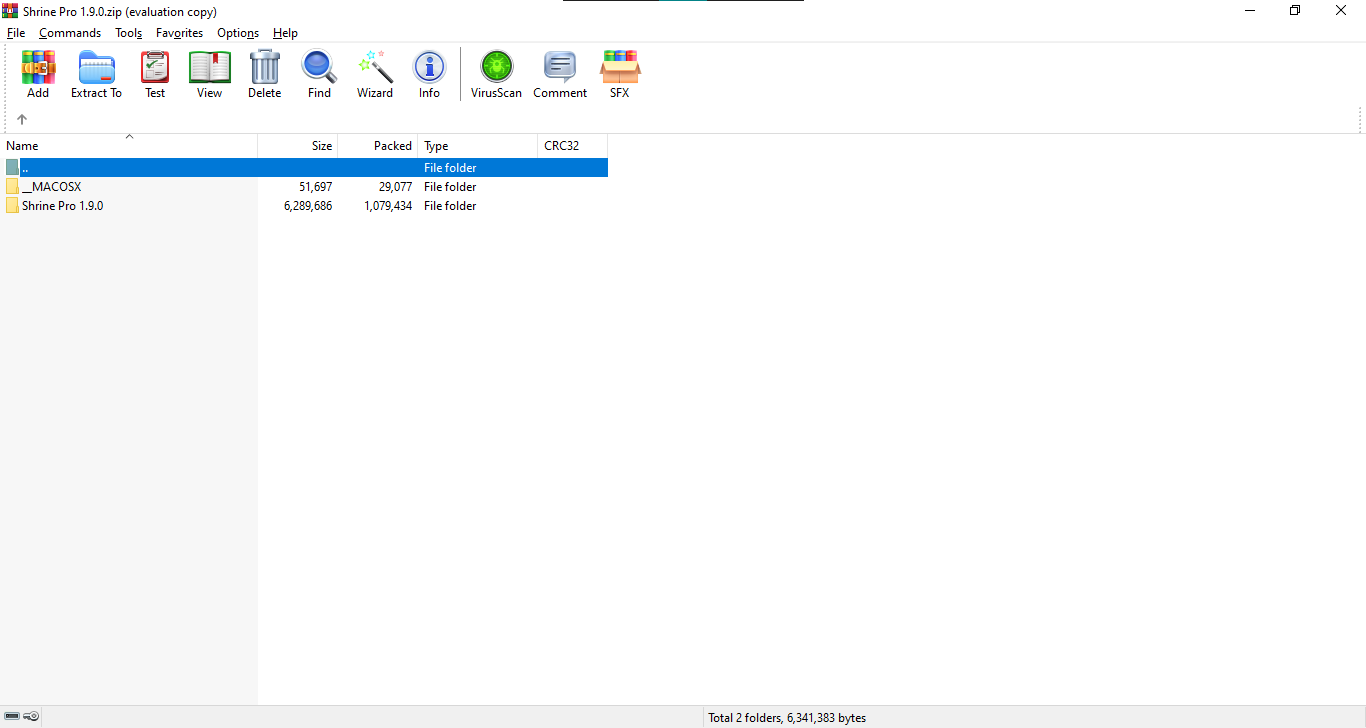Open the Tools menu

tap(129, 33)
